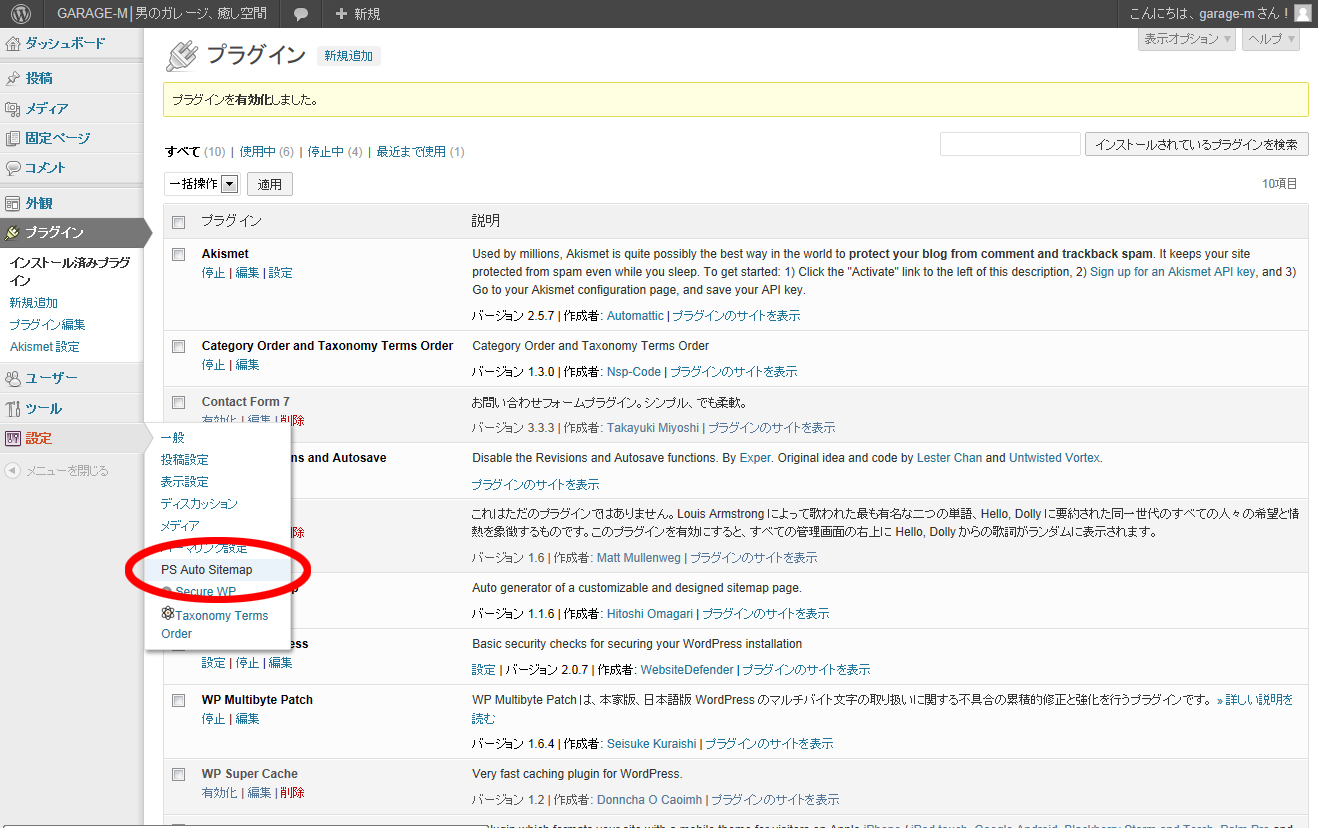Click 編集 under Category Order and Taxonomy Terms Order
The height and width of the screenshot is (828, 1318).
tap(247, 364)
